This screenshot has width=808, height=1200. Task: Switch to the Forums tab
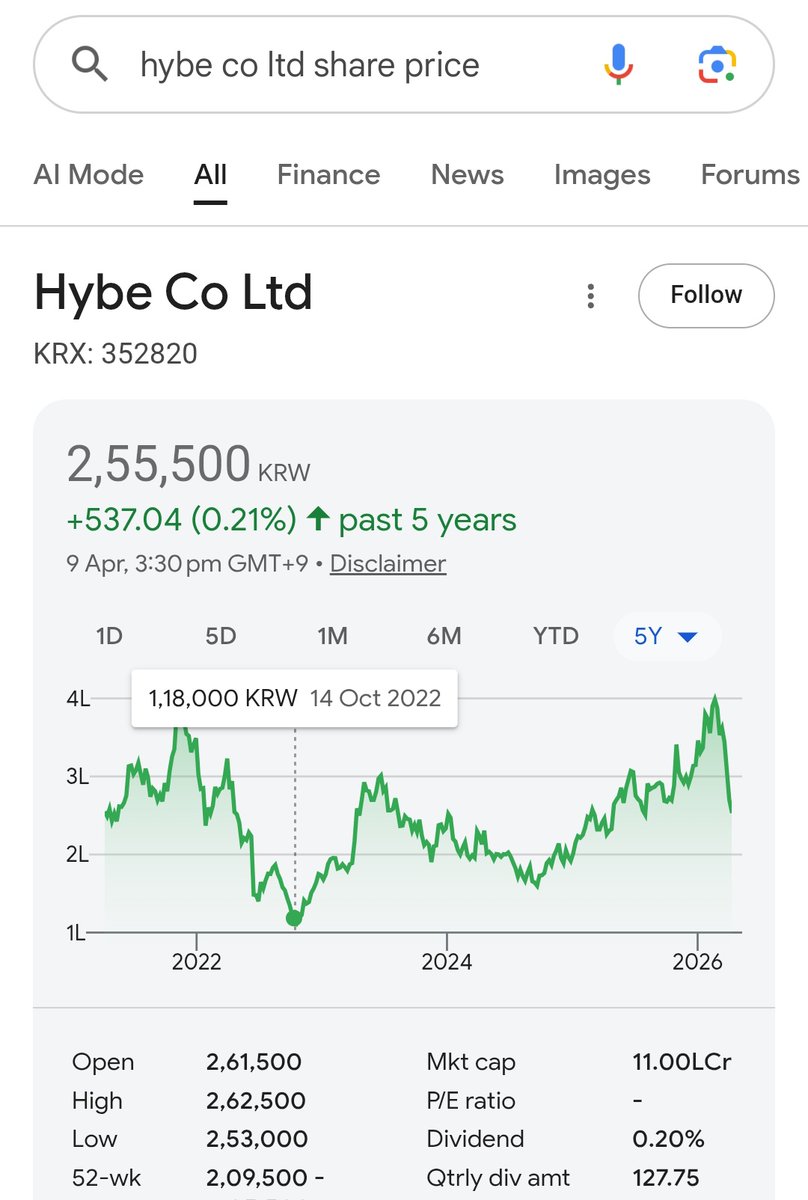click(x=750, y=175)
